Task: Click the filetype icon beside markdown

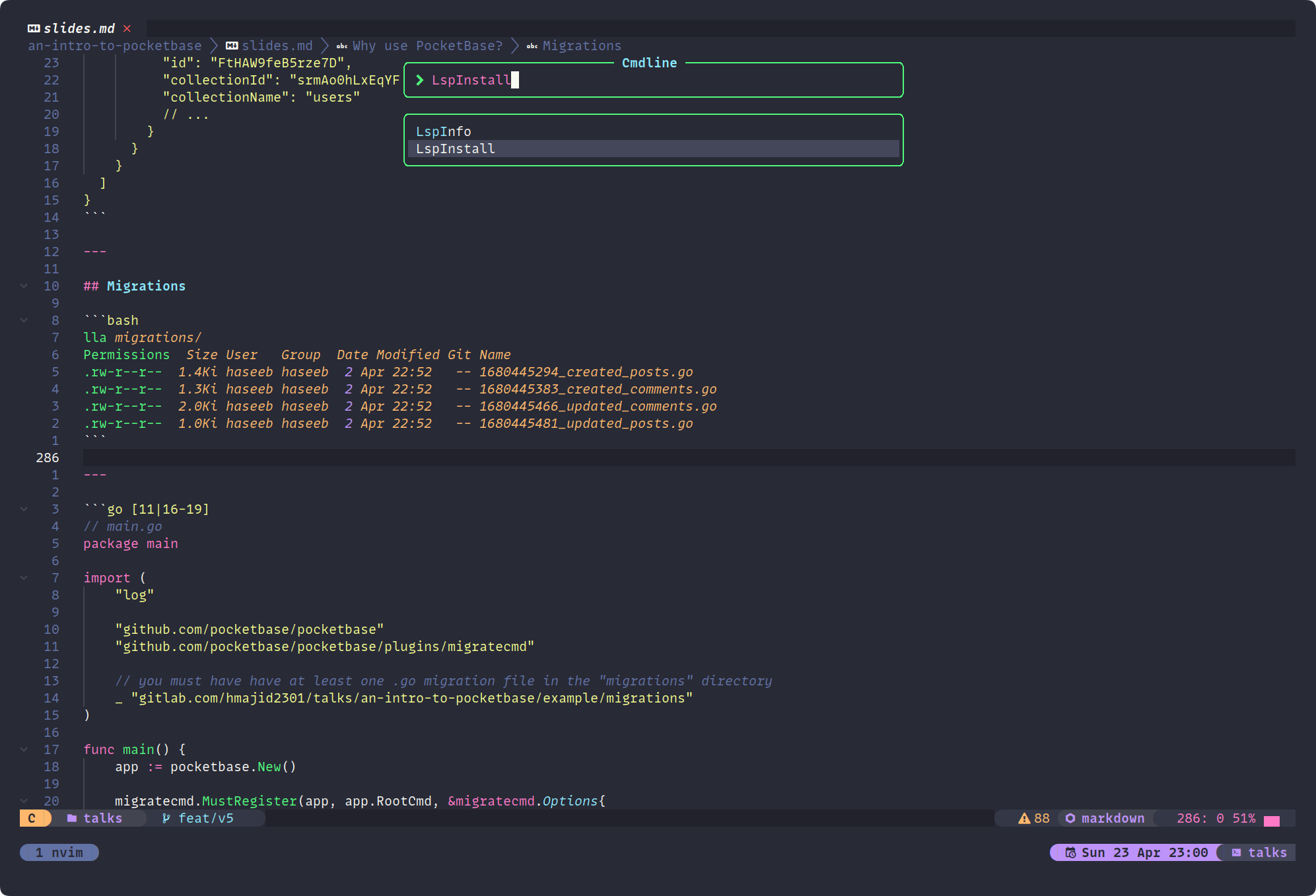Action: pos(1070,818)
